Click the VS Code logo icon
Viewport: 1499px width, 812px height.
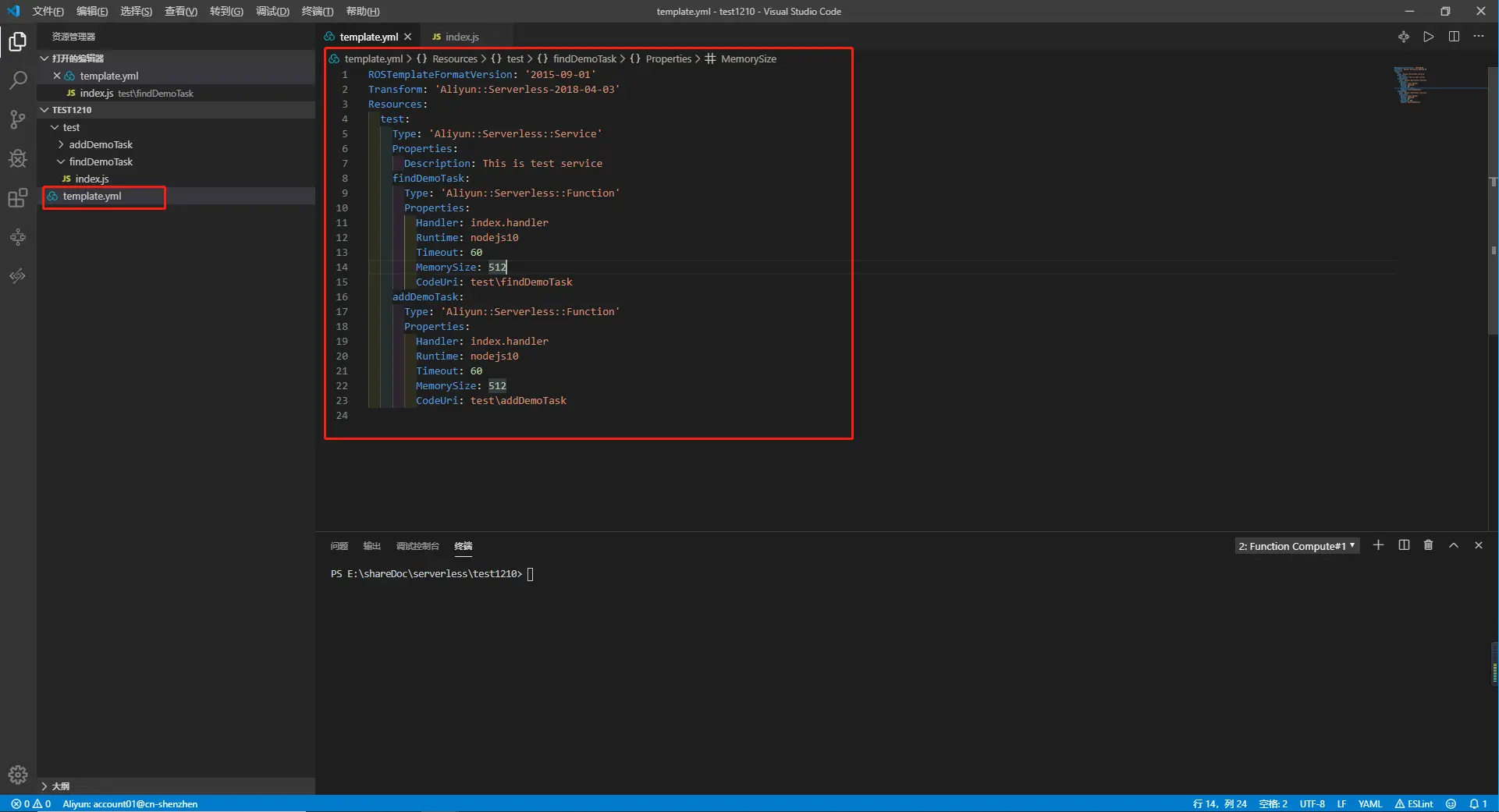point(13,11)
